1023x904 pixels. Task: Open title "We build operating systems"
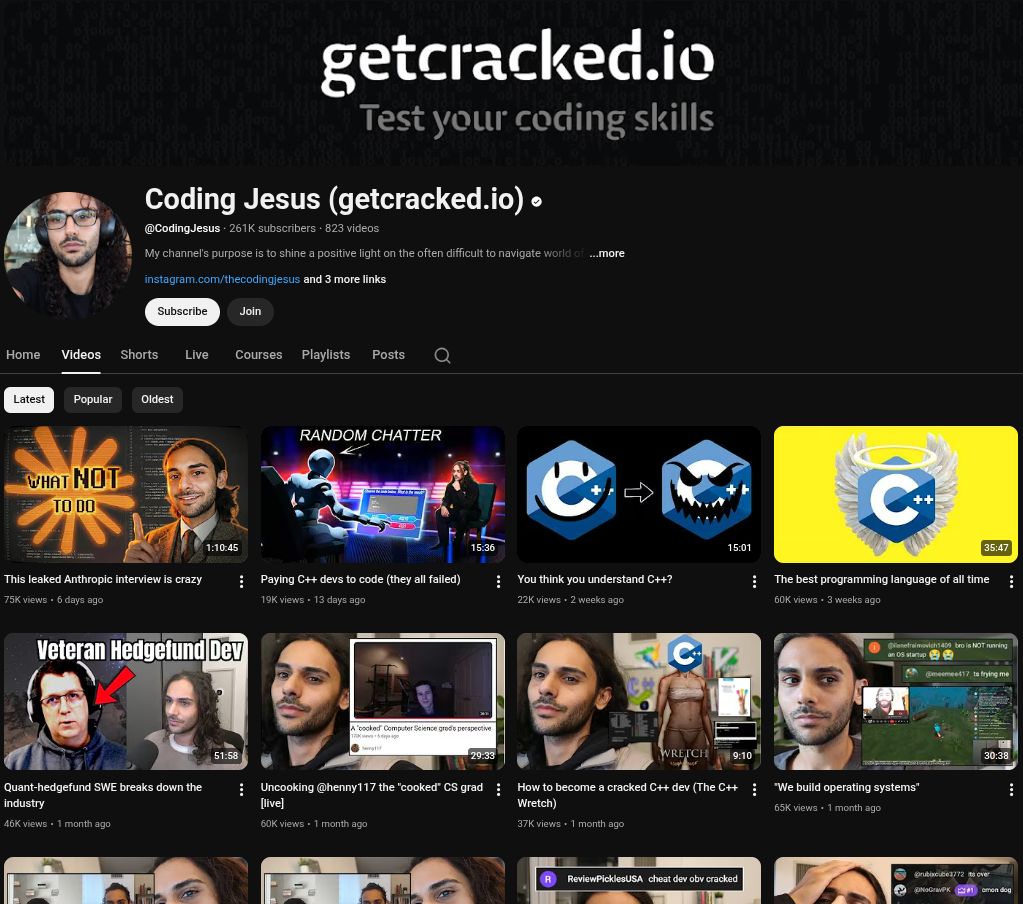[847, 787]
